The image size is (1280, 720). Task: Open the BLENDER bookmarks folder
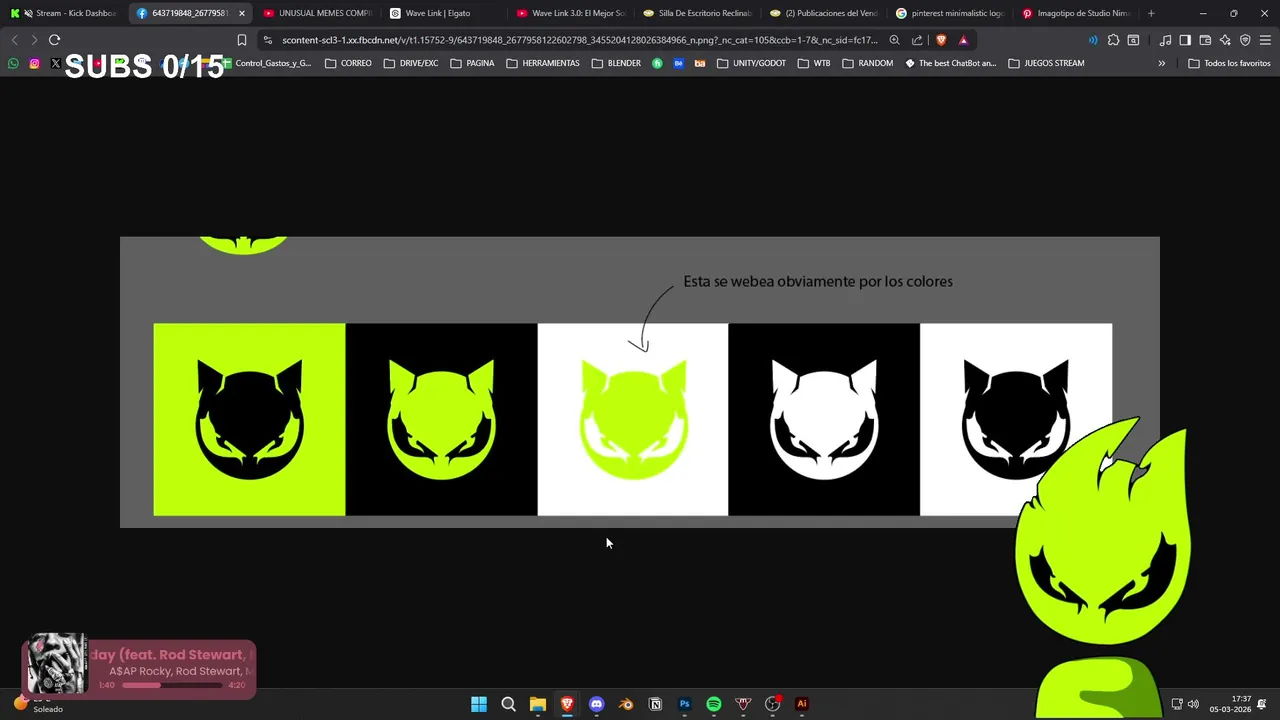click(616, 63)
